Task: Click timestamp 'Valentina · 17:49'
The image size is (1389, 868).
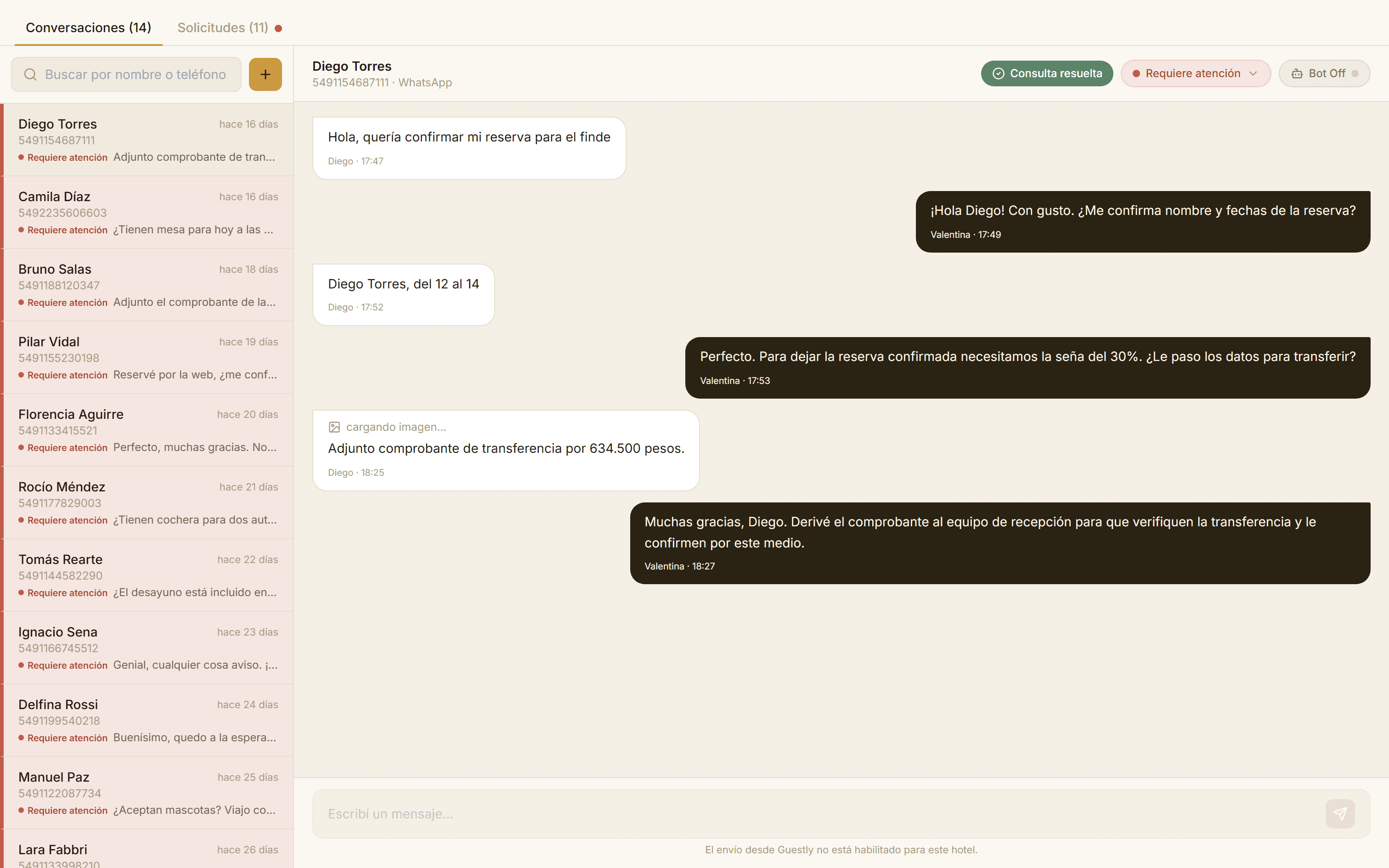Action: (x=966, y=235)
